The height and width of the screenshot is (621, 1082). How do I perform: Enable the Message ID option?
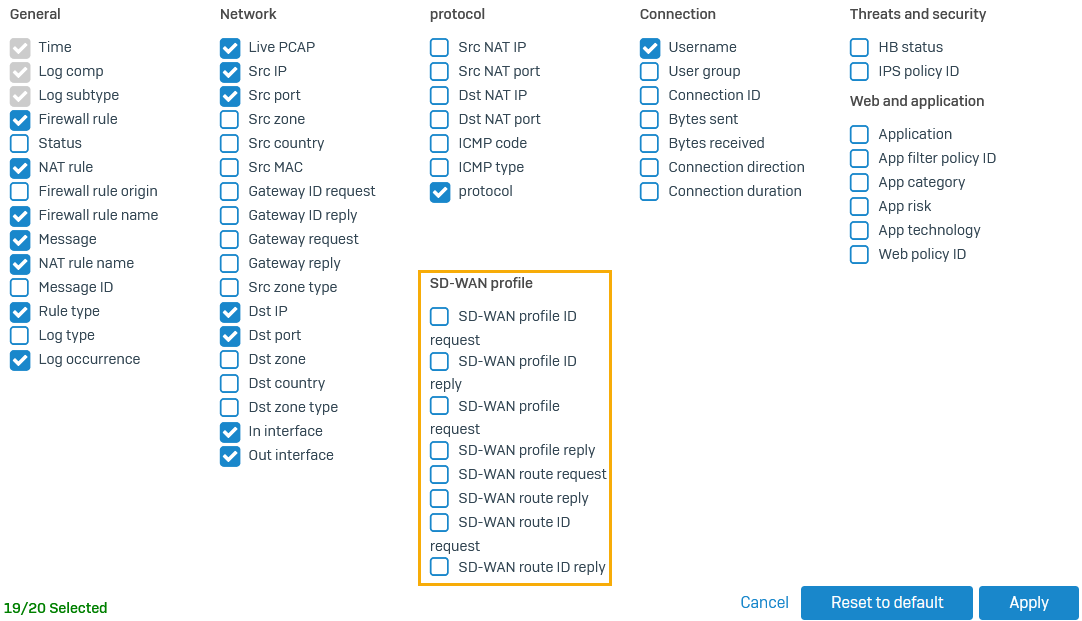click(20, 287)
